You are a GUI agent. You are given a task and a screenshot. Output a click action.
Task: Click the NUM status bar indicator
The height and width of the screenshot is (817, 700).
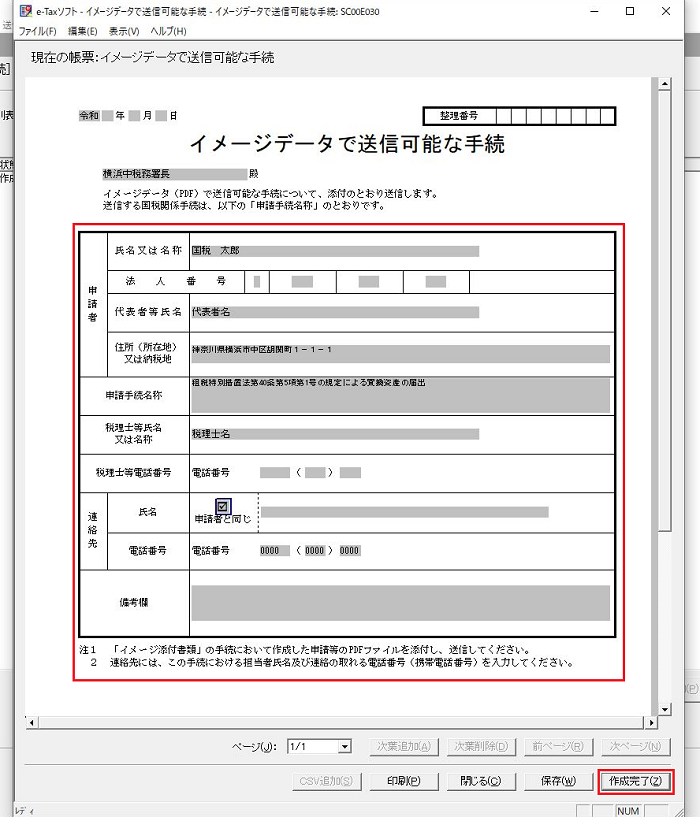pos(628,811)
